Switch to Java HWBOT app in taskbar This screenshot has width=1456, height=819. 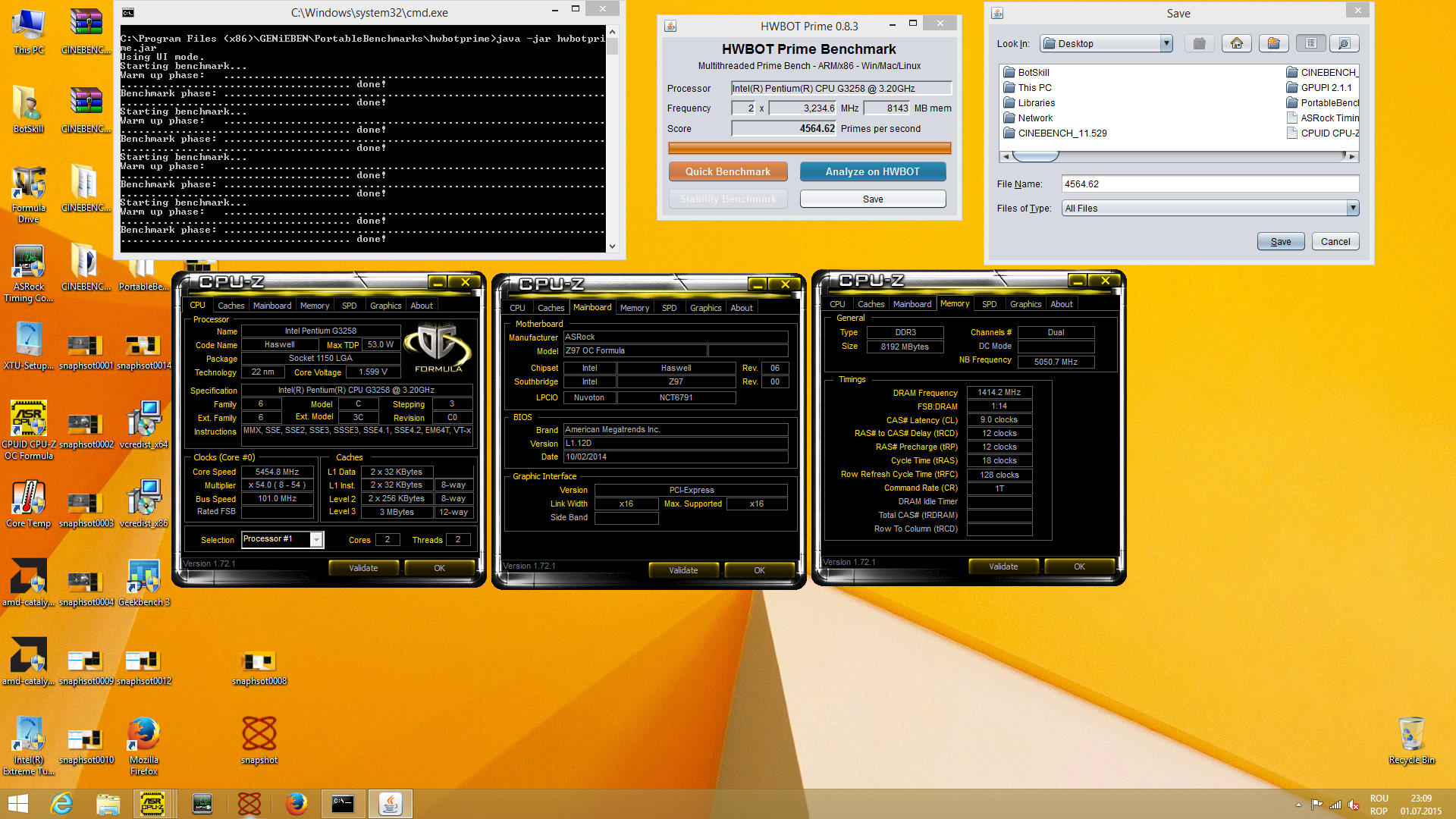pos(390,804)
